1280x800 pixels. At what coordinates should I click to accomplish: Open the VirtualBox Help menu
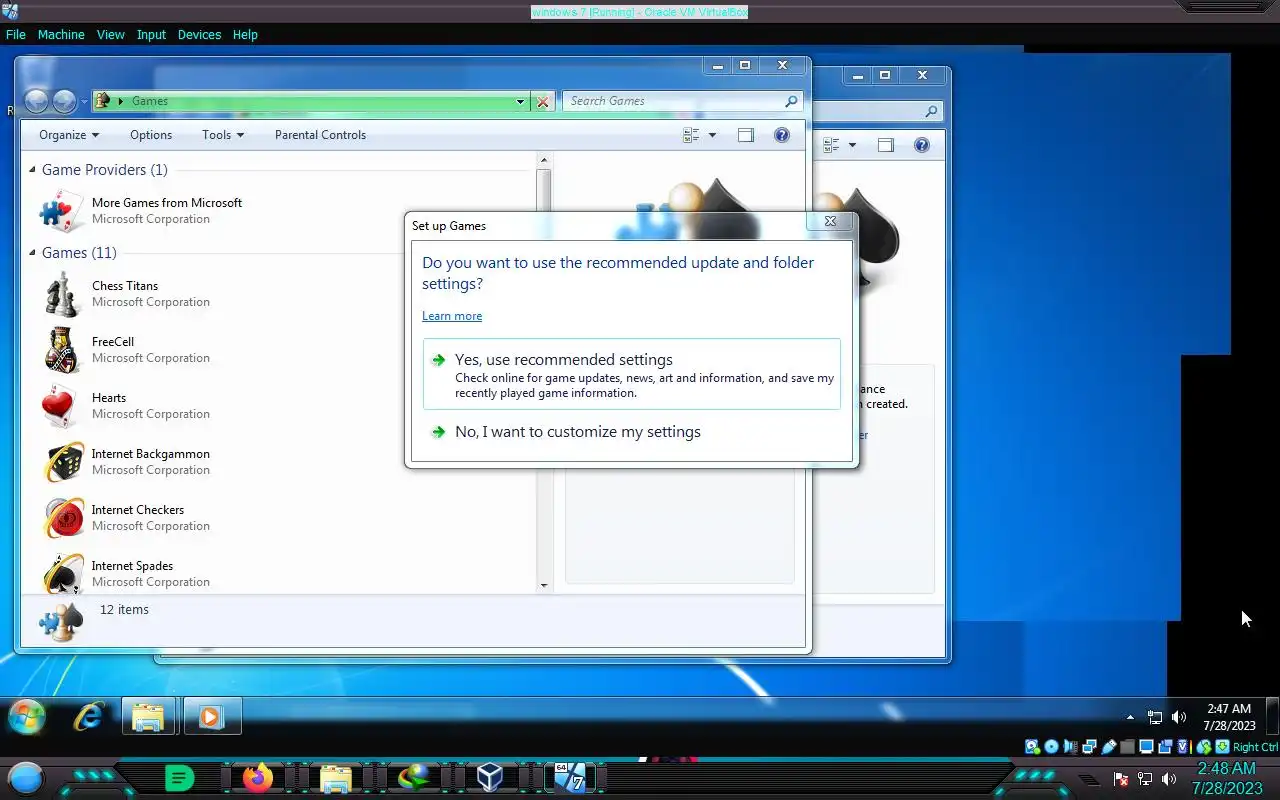click(245, 34)
